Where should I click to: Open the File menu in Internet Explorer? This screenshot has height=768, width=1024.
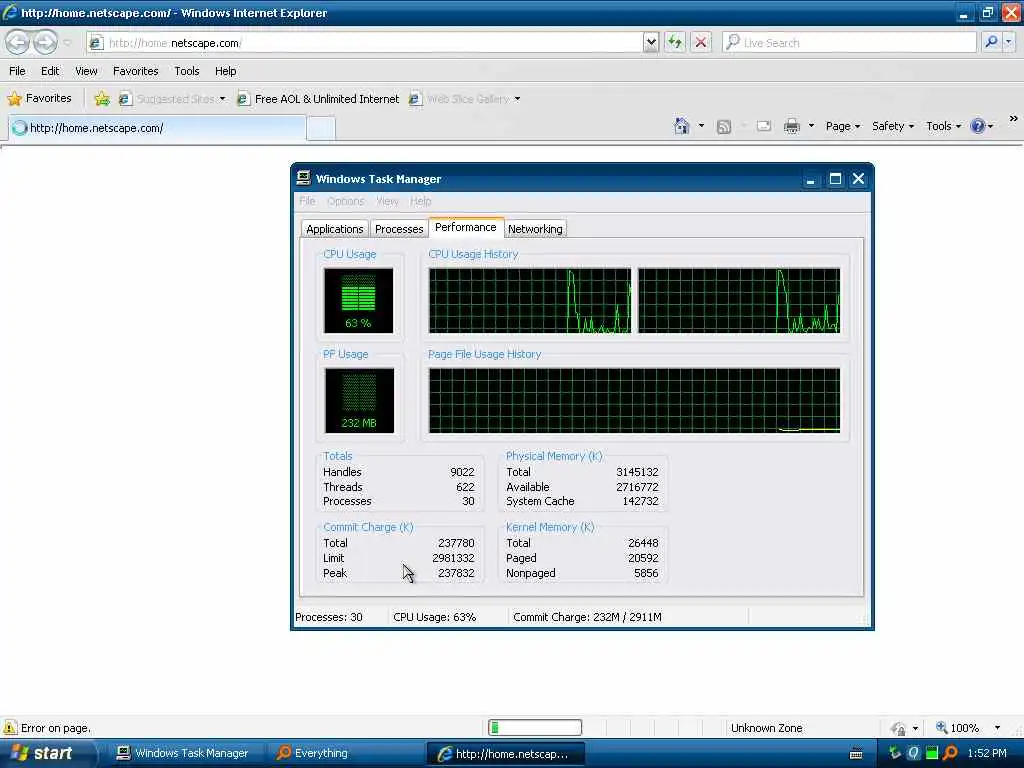(17, 71)
